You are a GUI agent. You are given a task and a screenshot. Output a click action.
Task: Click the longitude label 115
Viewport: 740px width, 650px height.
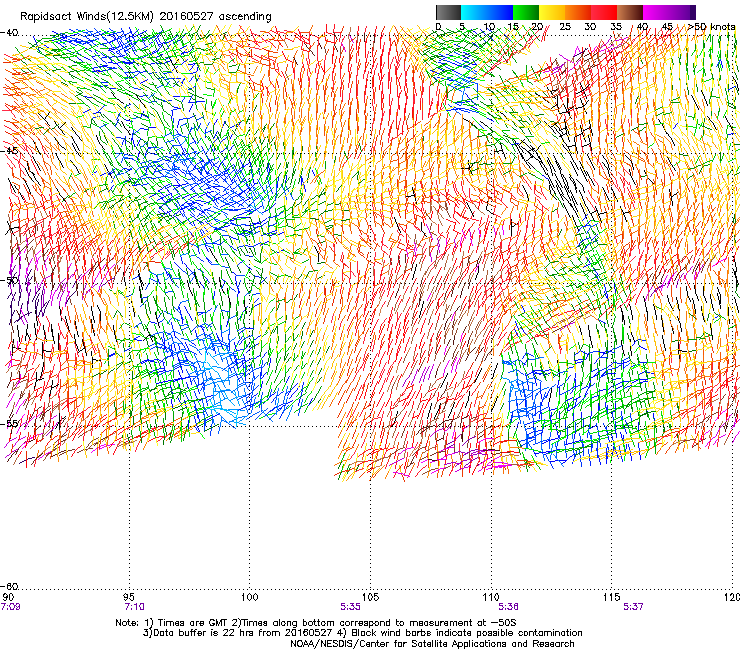click(x=612, y=597)
